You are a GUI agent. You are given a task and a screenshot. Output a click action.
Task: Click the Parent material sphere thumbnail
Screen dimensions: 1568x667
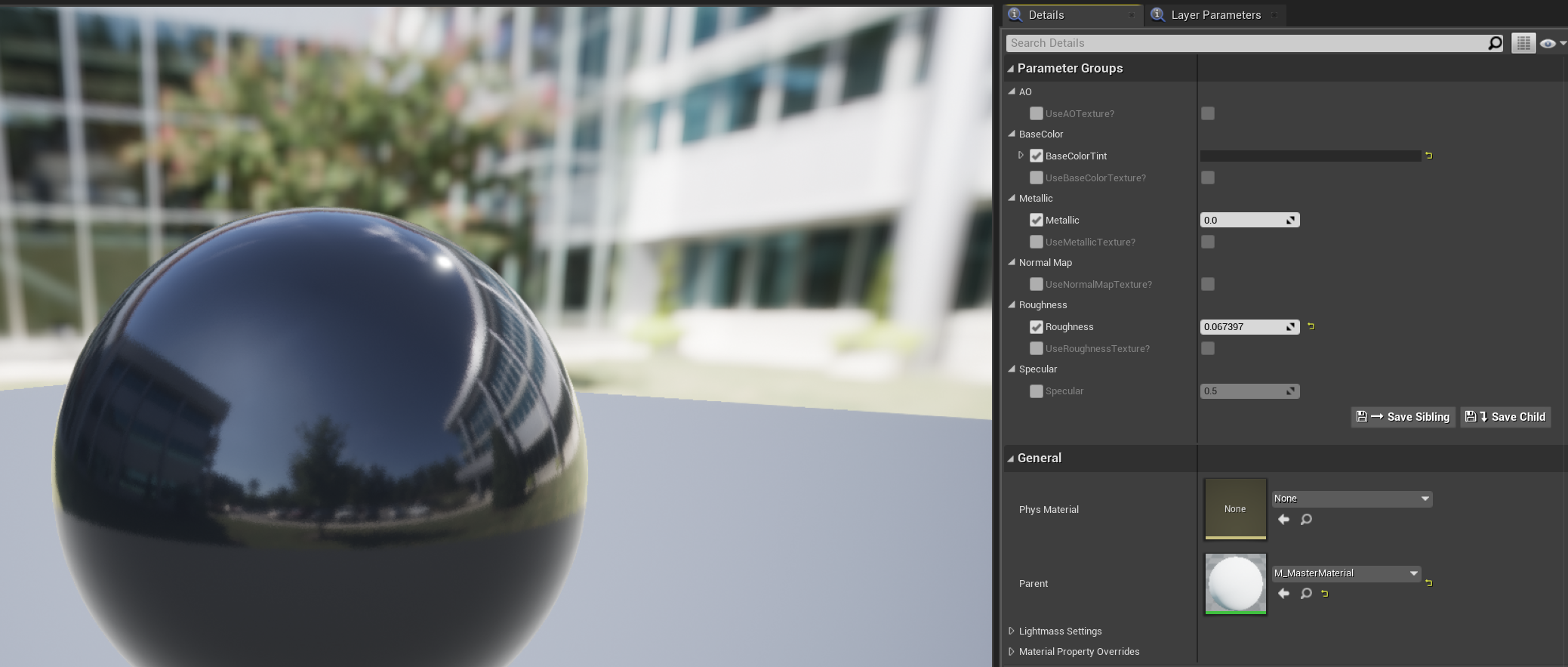click(x=1235, y=584)
